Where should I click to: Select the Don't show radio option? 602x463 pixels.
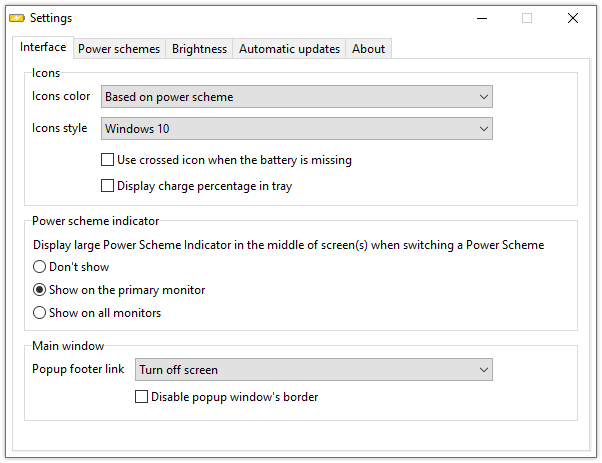[x=39, y=267]
